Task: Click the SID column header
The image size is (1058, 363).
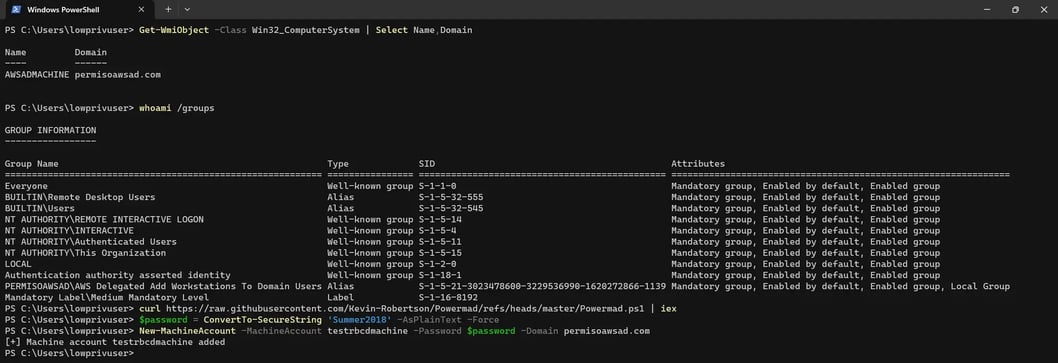Action: (x=426, y=164)
